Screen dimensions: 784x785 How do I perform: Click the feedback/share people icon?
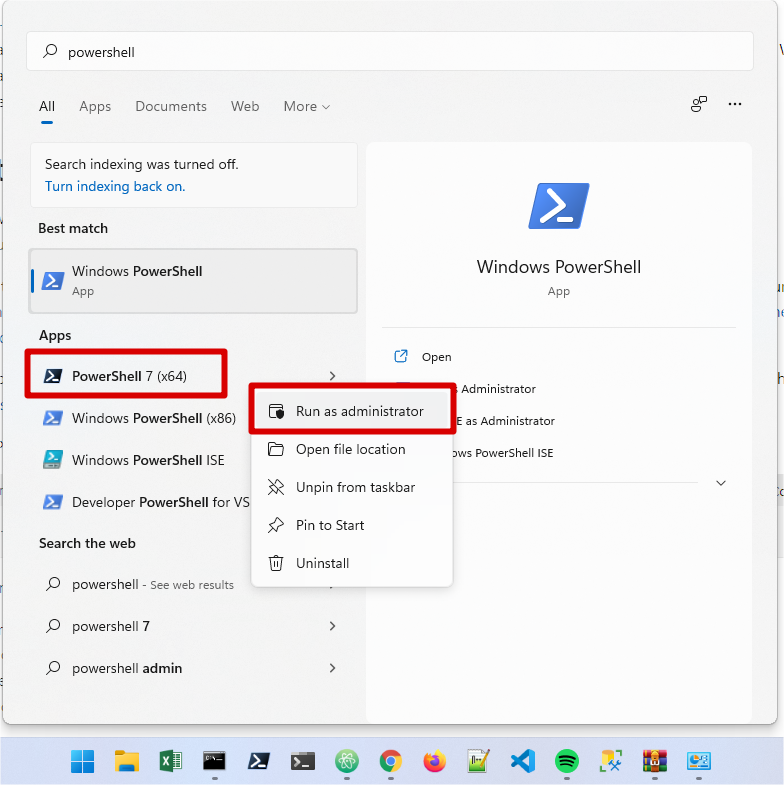698,104
